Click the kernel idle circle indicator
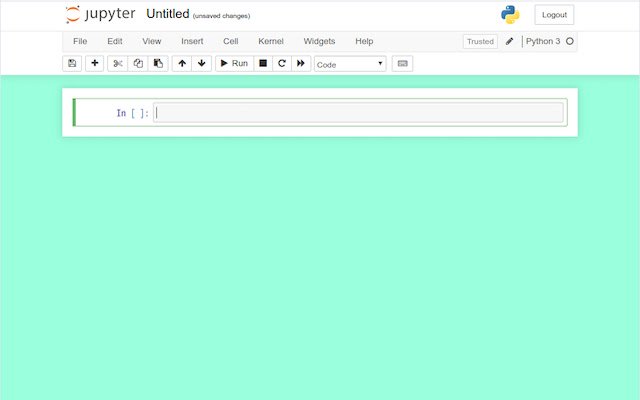The image size is (640, 400). pos(570,41)
